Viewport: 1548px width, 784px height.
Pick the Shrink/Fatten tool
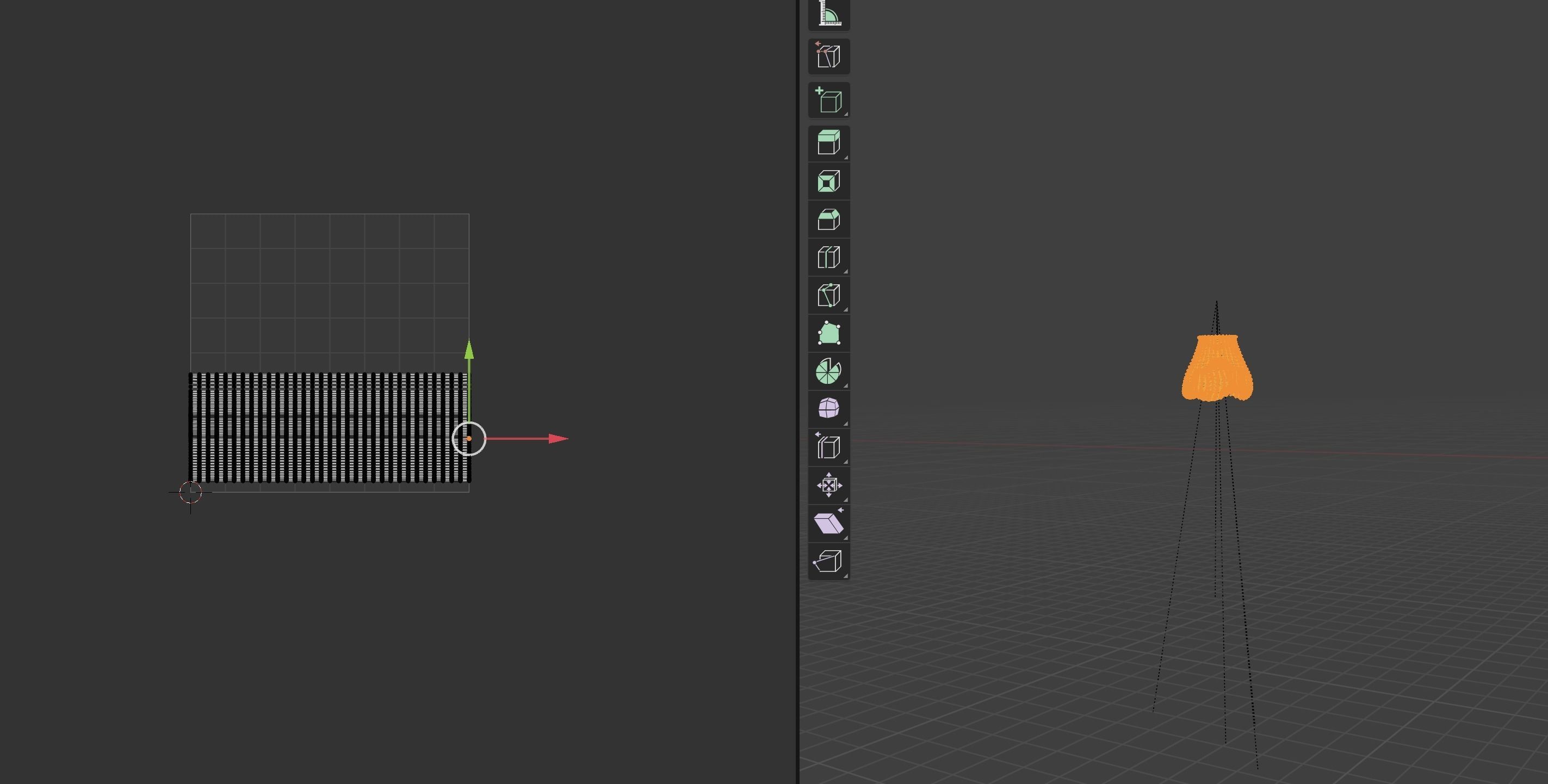[829, 485]
